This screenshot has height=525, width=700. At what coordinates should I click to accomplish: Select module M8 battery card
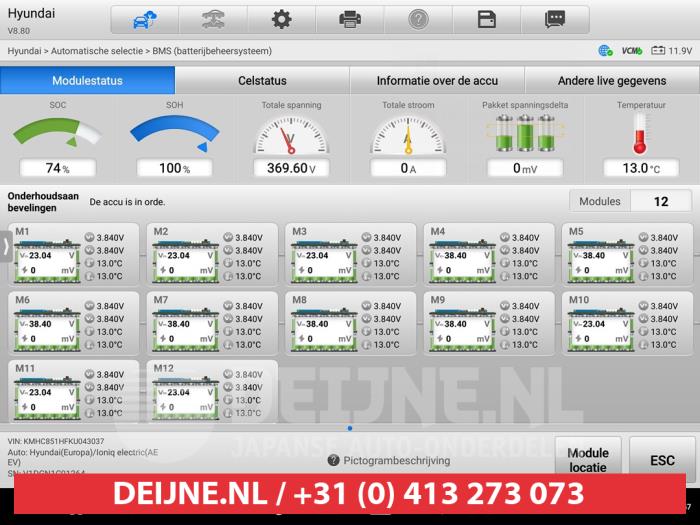(352, 322)
